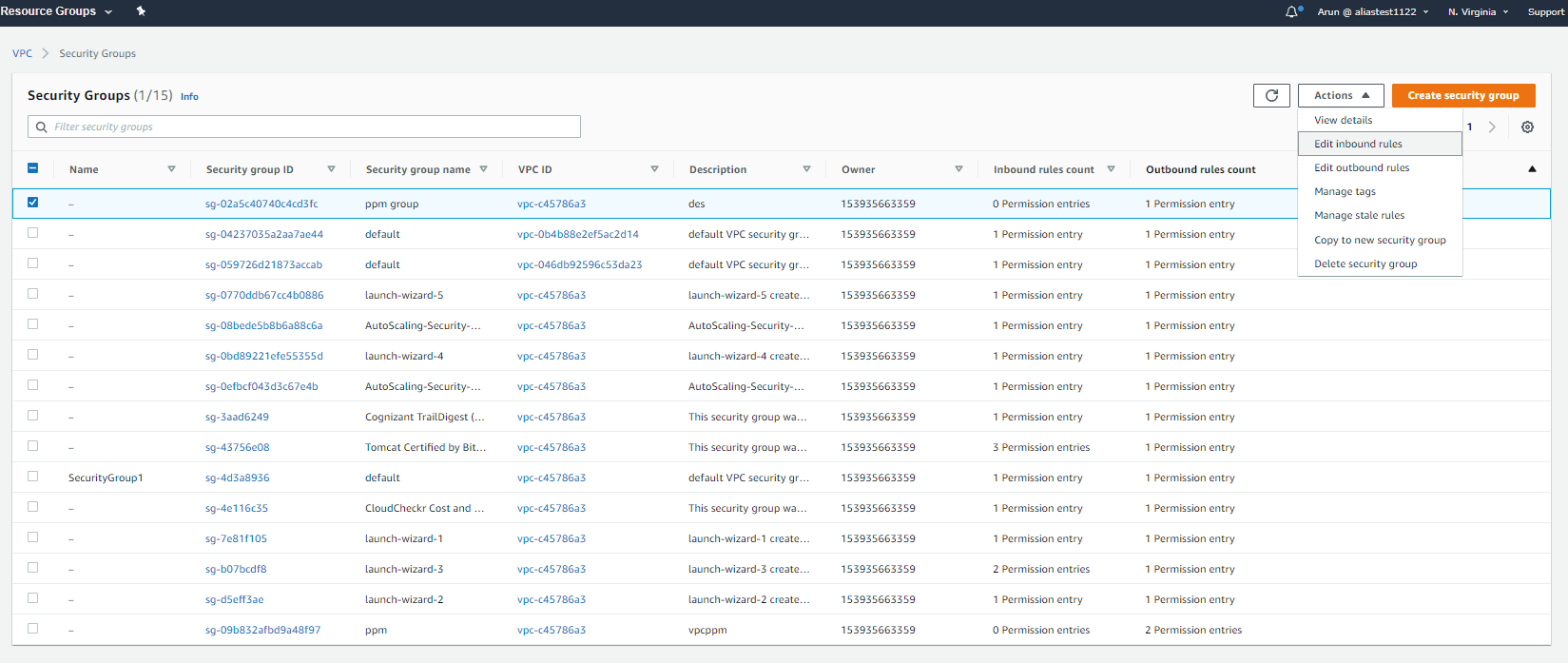The width and height of the screenshot is (1568, 663).
Task: Select Delete security group menu option
Action: point(1365,264)
